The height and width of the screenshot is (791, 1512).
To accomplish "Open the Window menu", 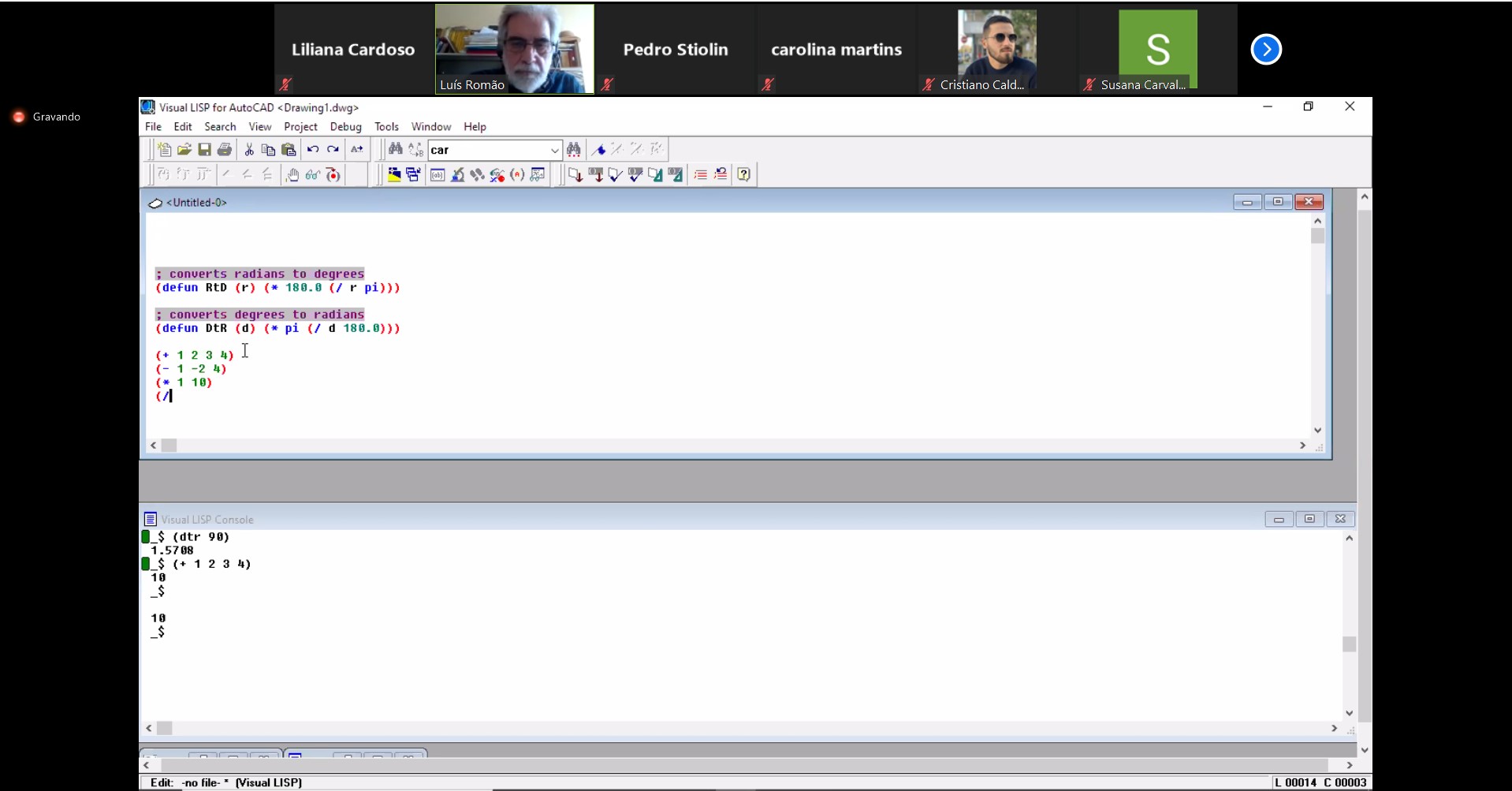I will [431, 126].
